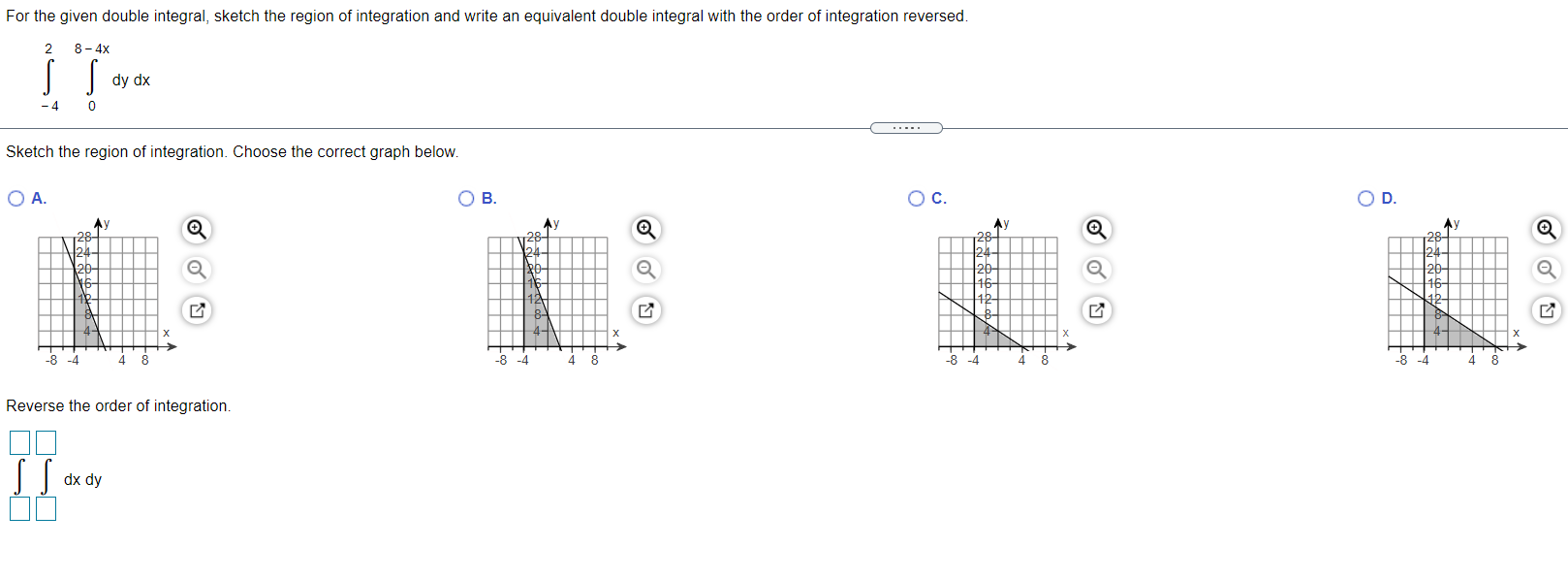Click the zoom-out magnifier for graph B

(646, 271)
